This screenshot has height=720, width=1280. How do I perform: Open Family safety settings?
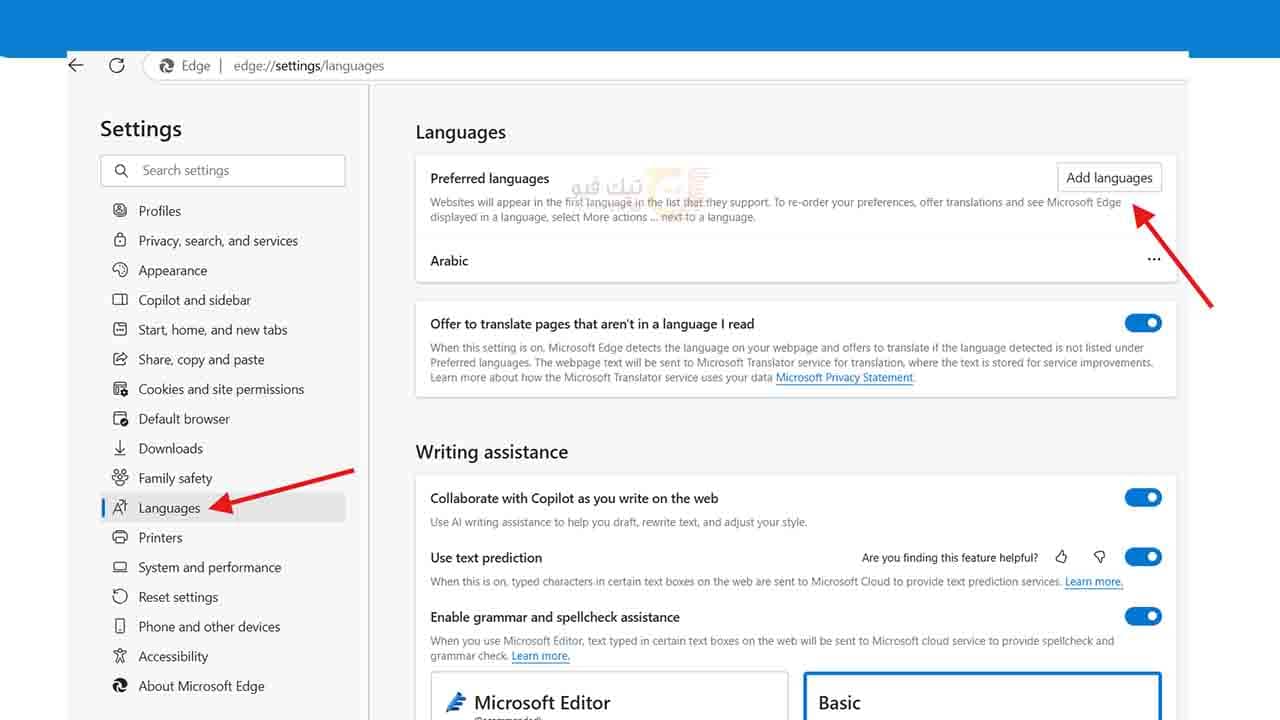176,479
